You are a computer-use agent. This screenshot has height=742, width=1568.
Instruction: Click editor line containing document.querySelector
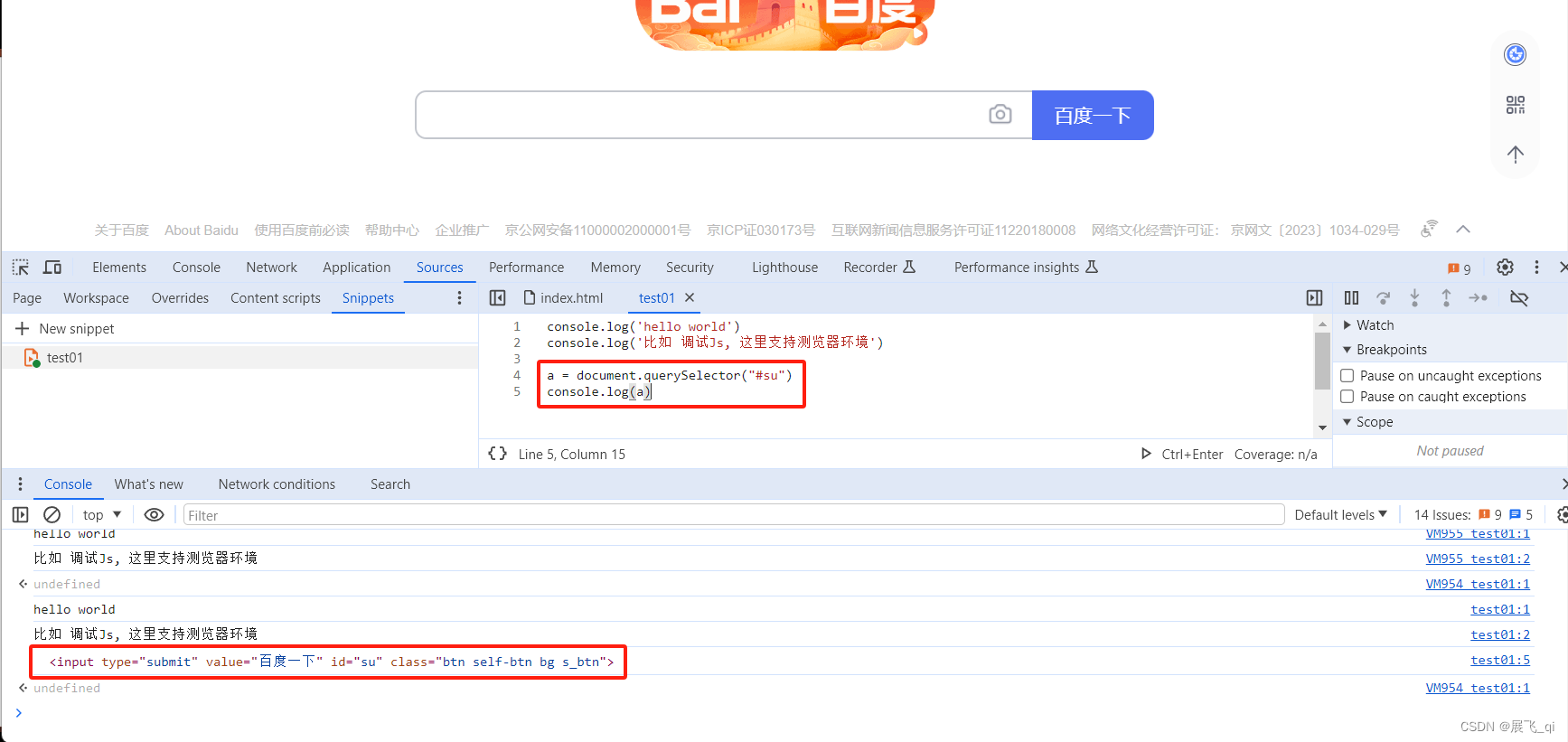(669, 375)
